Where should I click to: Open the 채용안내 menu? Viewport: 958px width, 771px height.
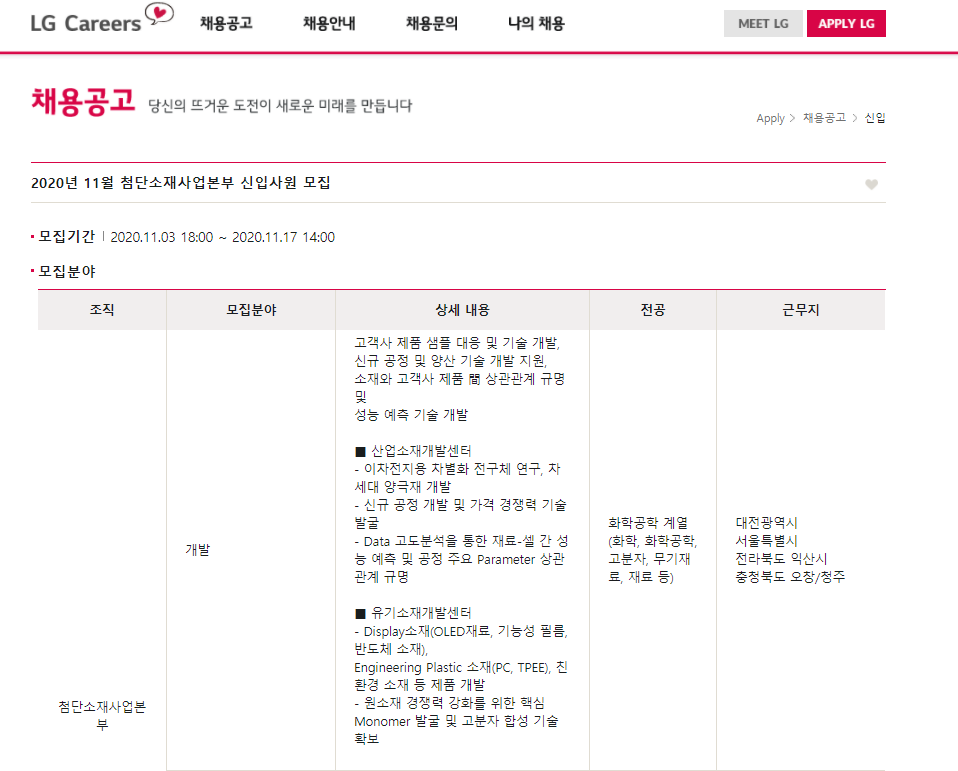coord(329,23)
